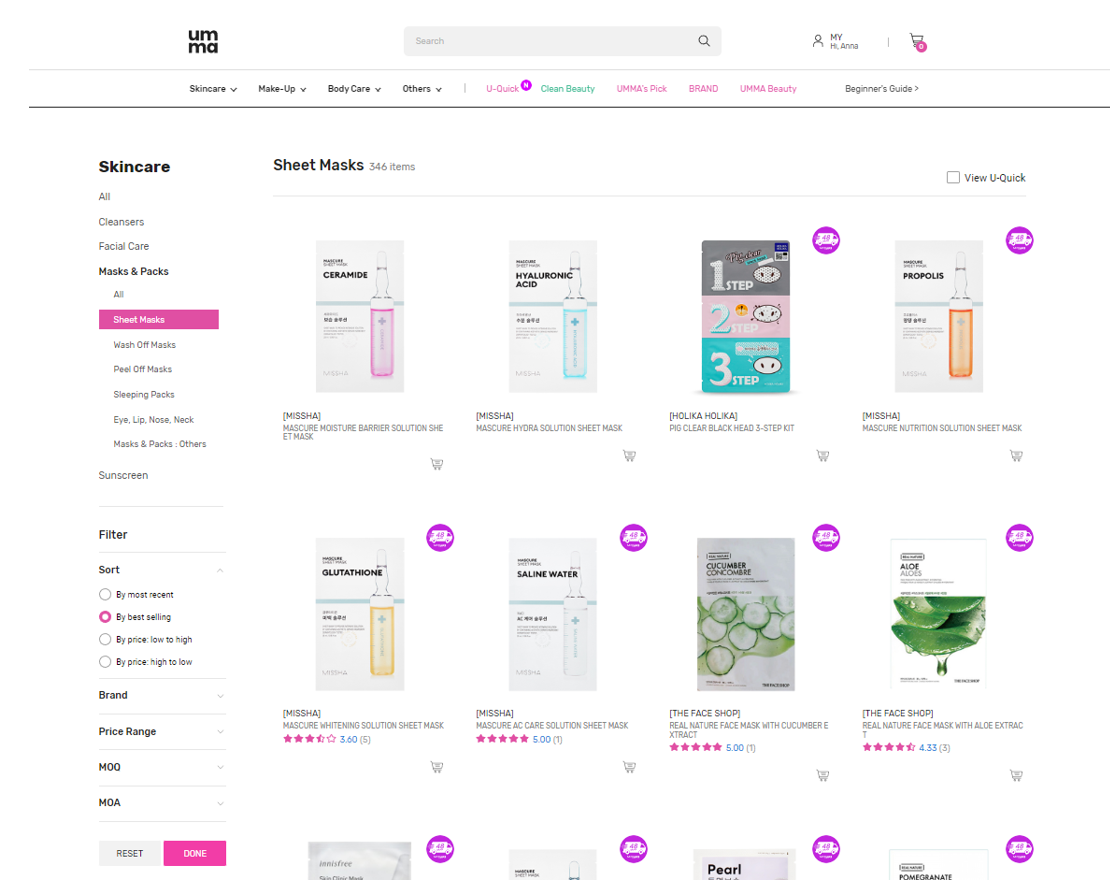Select sort By price: high to low
The height and width of the screenshot is (882, 1110).
pyautogui.click(x=105, y=662)
